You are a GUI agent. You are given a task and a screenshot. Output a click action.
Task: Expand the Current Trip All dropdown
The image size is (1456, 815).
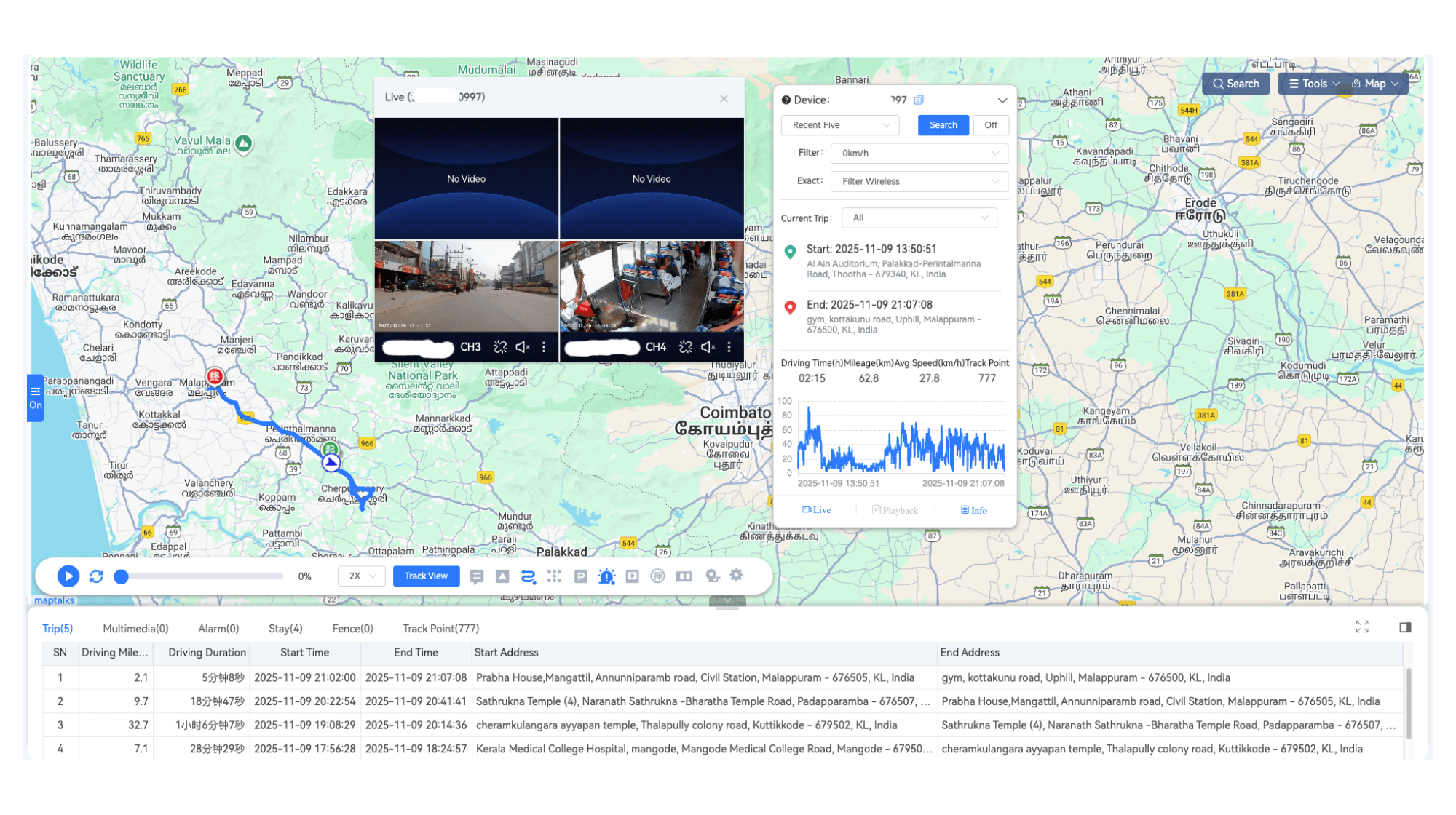[x=919, y=218]
